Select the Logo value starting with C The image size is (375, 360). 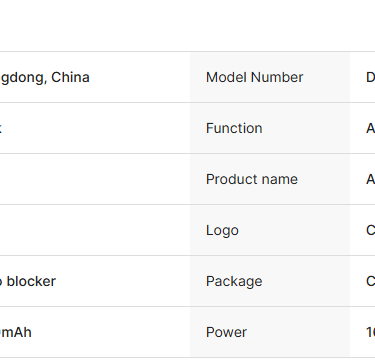370,230
